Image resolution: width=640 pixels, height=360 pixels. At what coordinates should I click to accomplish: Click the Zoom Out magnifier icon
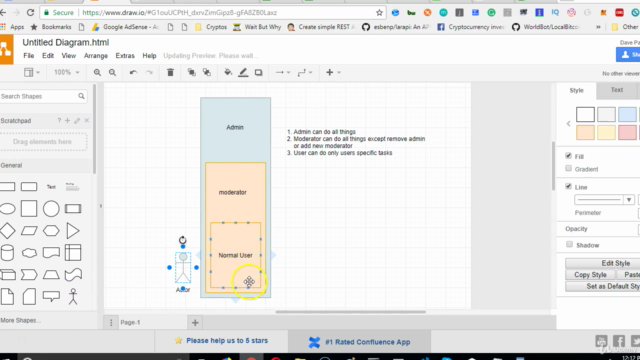click(112, 73)
